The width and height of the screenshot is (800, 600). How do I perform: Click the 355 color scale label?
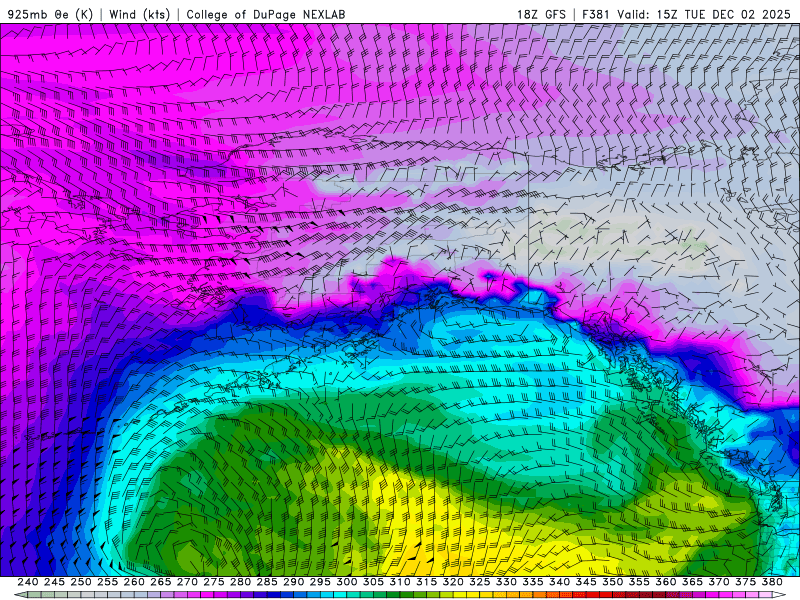pos(639,582)
